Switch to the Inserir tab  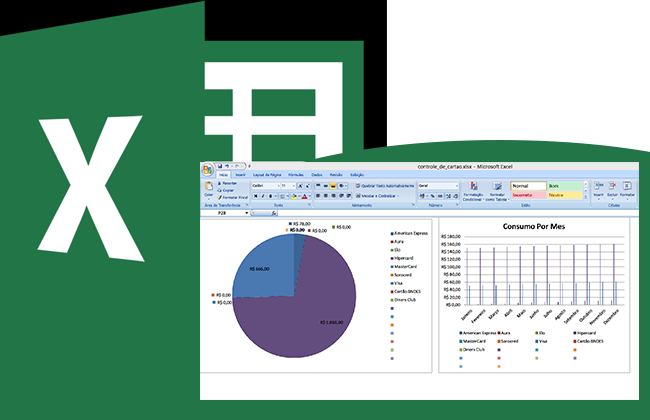click(240, 175)
